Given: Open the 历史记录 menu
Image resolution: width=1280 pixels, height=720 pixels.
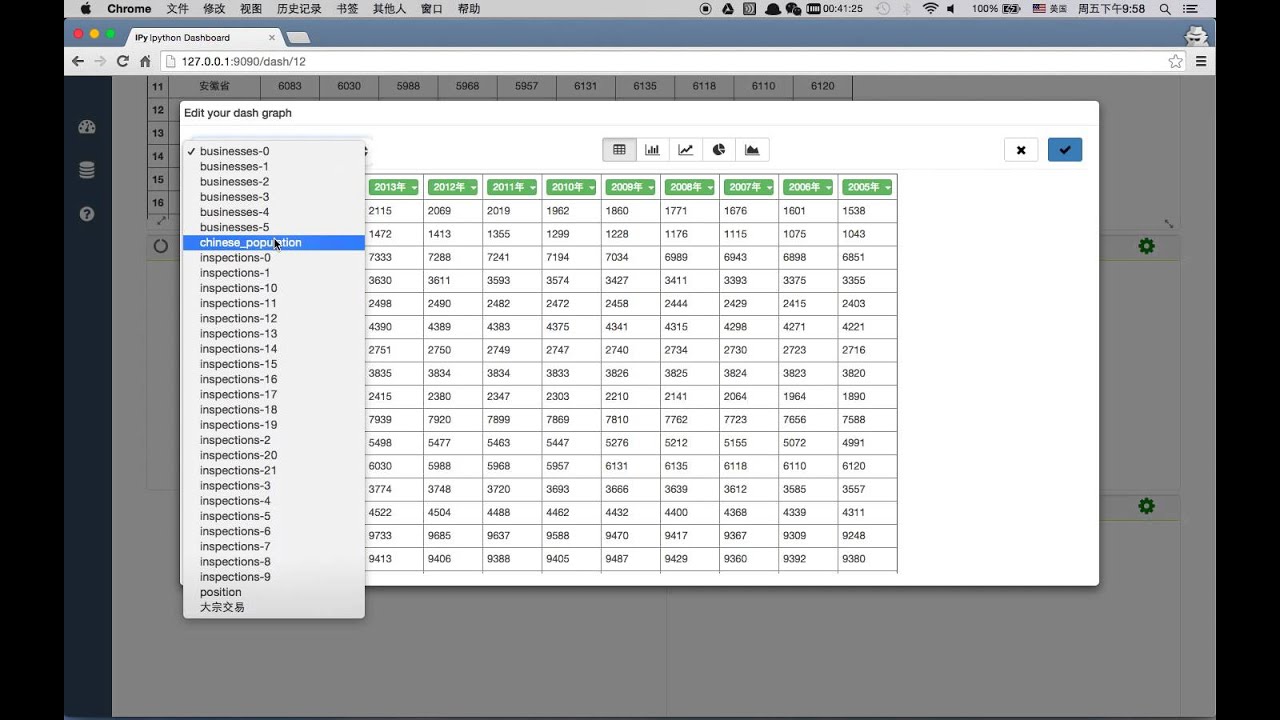Looking at the screenshot, I should click(x=301, y=8).
